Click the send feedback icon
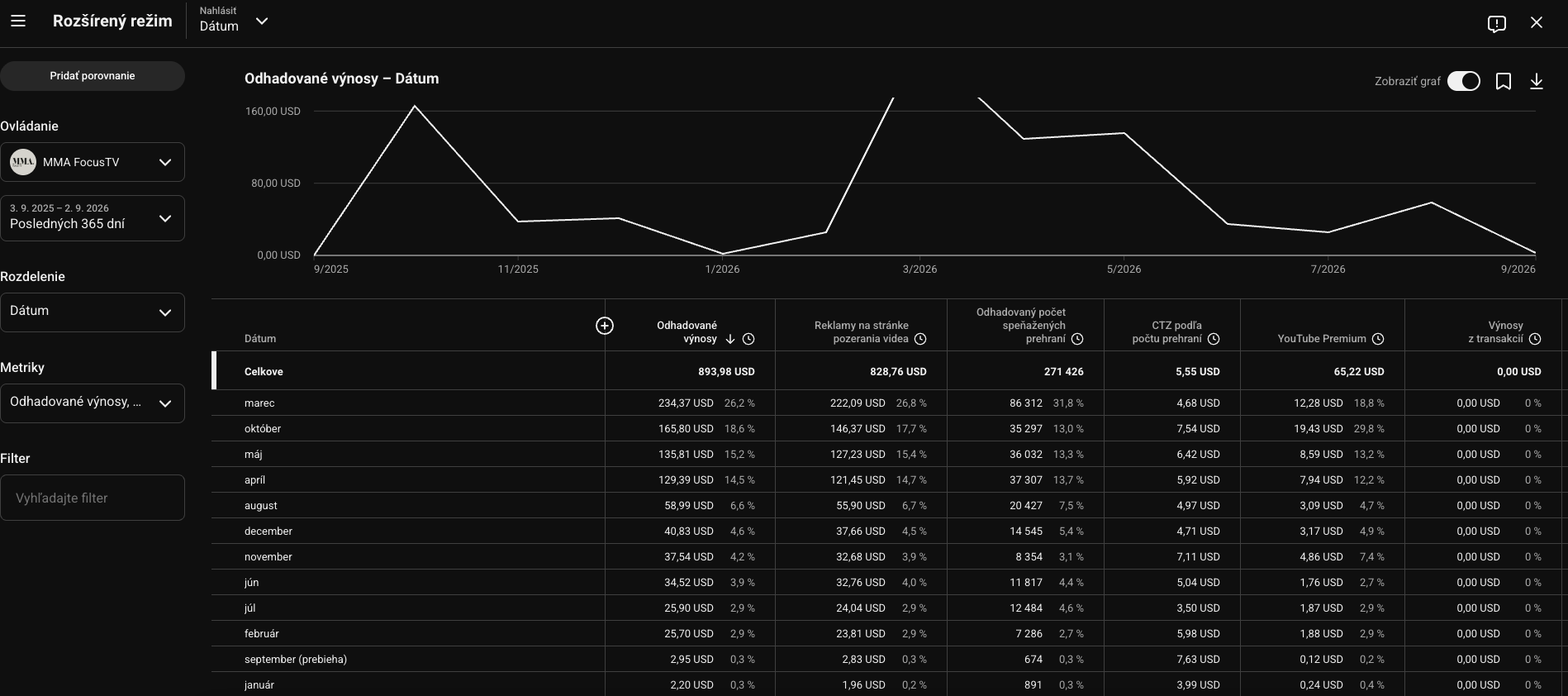 click(1496, 23)
